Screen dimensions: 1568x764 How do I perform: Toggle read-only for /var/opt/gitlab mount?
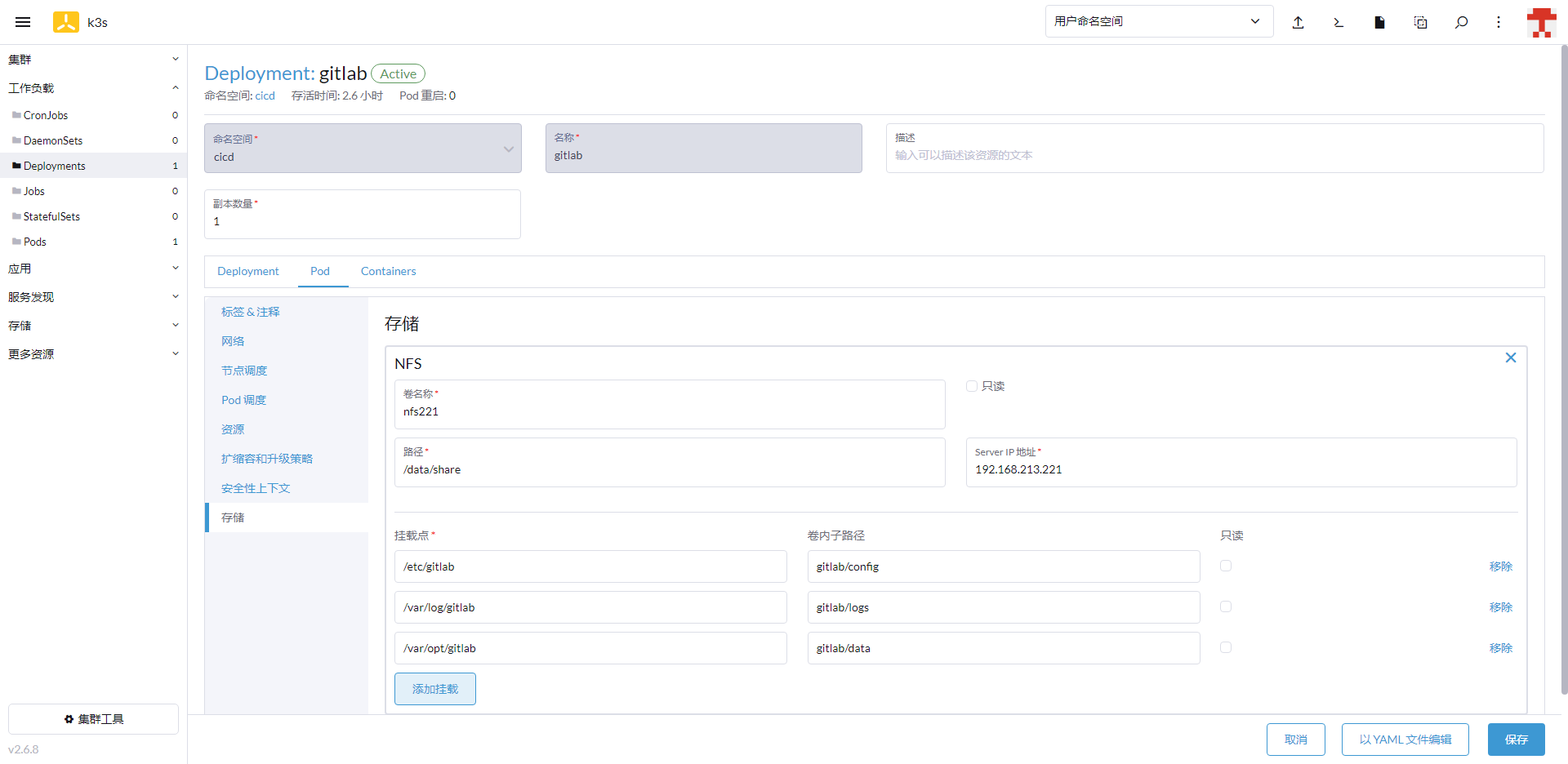click(1225, 647)
